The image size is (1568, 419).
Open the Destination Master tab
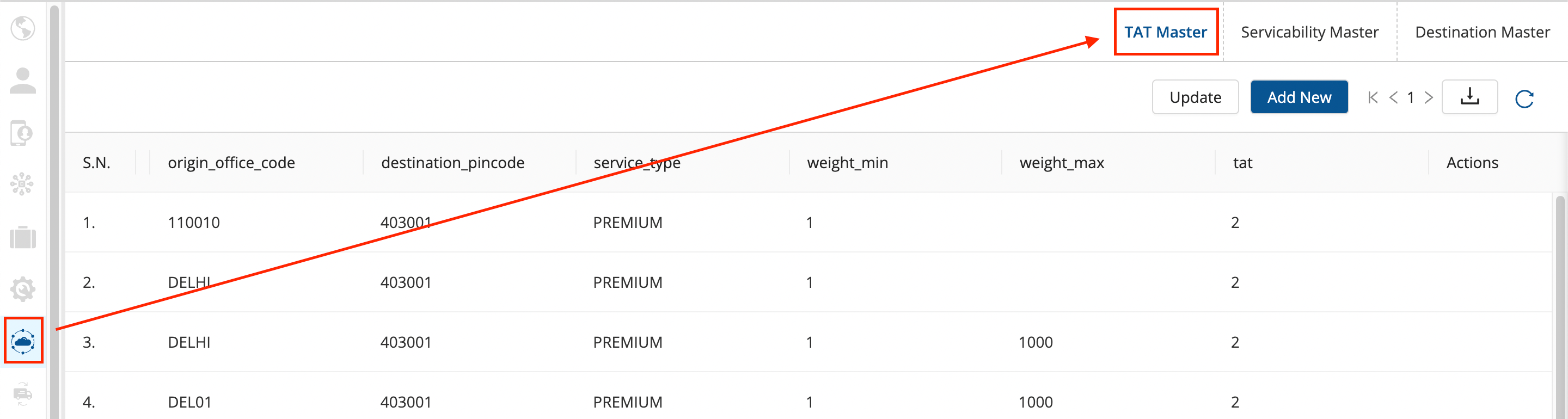[1481, 32]
